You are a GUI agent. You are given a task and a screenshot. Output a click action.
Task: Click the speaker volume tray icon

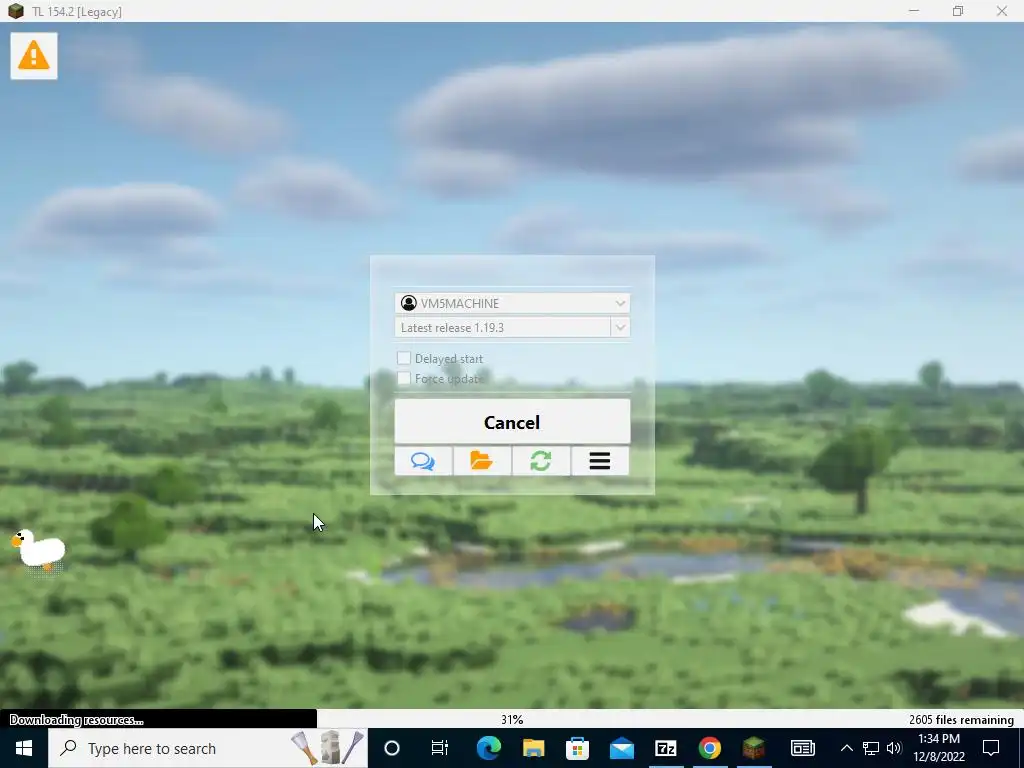pos(894,748)
